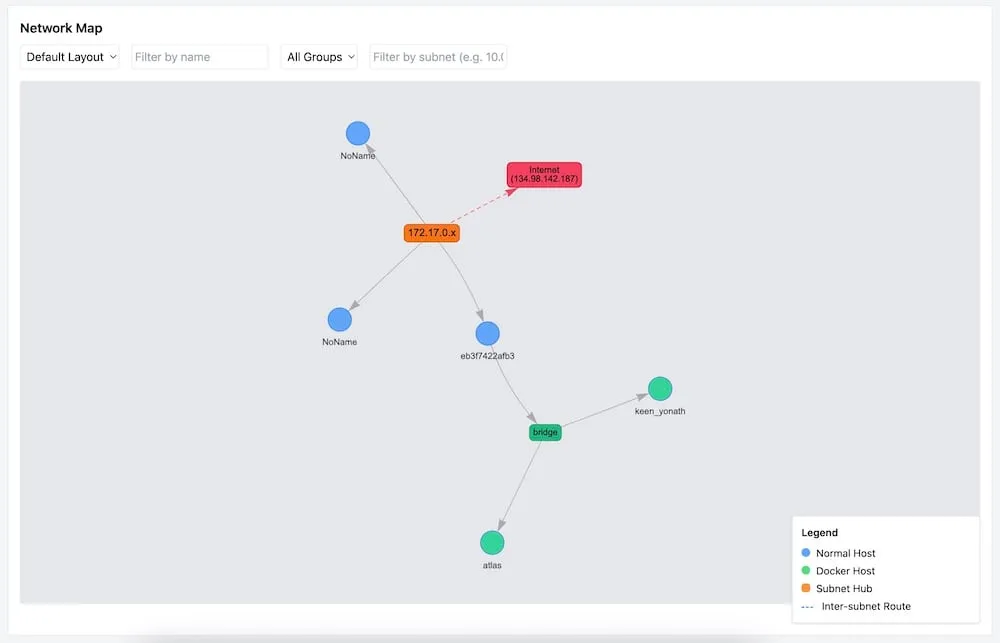Image resolution: width=1000 pixels, height=643 pixels.
Task: Select the eb3f7422afb3 host node circle
Action: (487, 334)
